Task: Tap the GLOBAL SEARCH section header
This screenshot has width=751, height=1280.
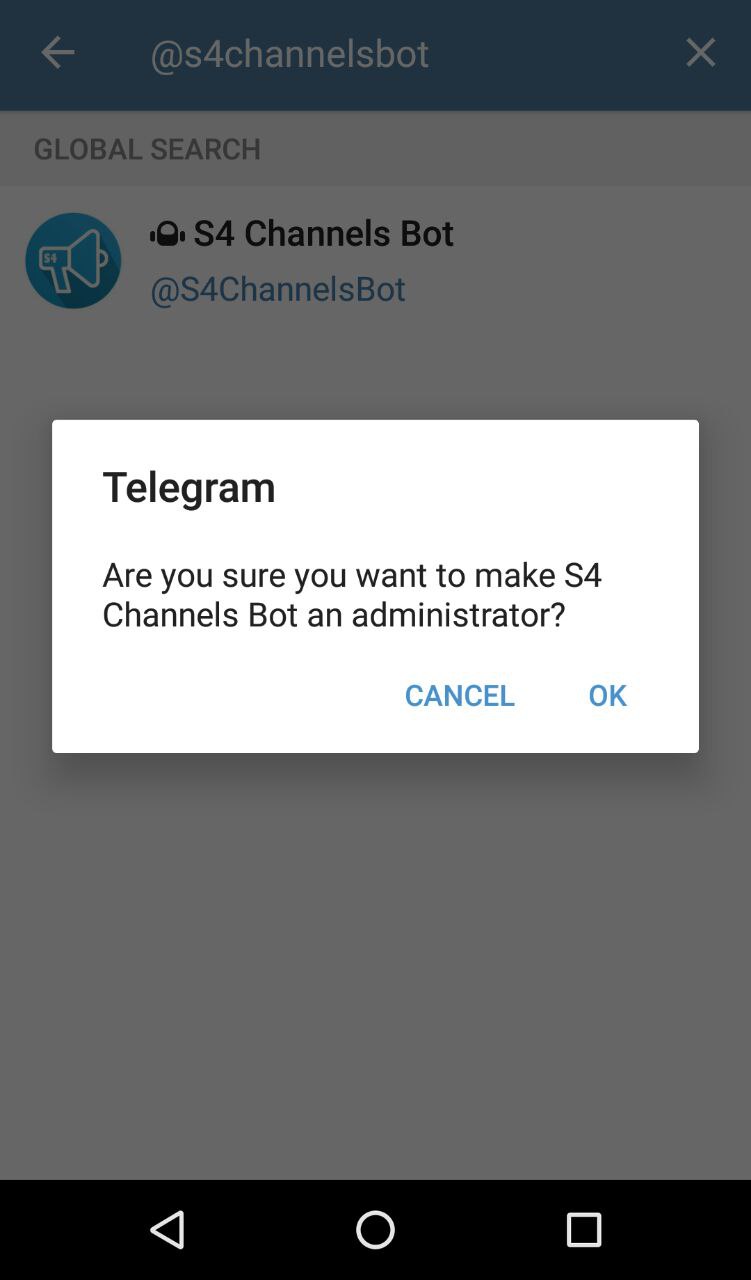Action: pyautogui.click(x=147, y=149)
